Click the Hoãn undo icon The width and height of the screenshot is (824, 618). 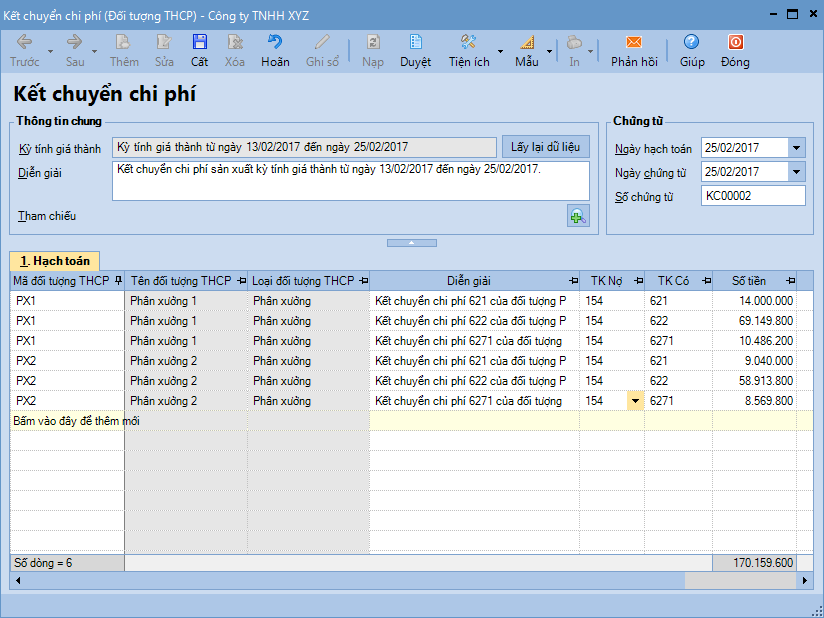coord(275,43)
